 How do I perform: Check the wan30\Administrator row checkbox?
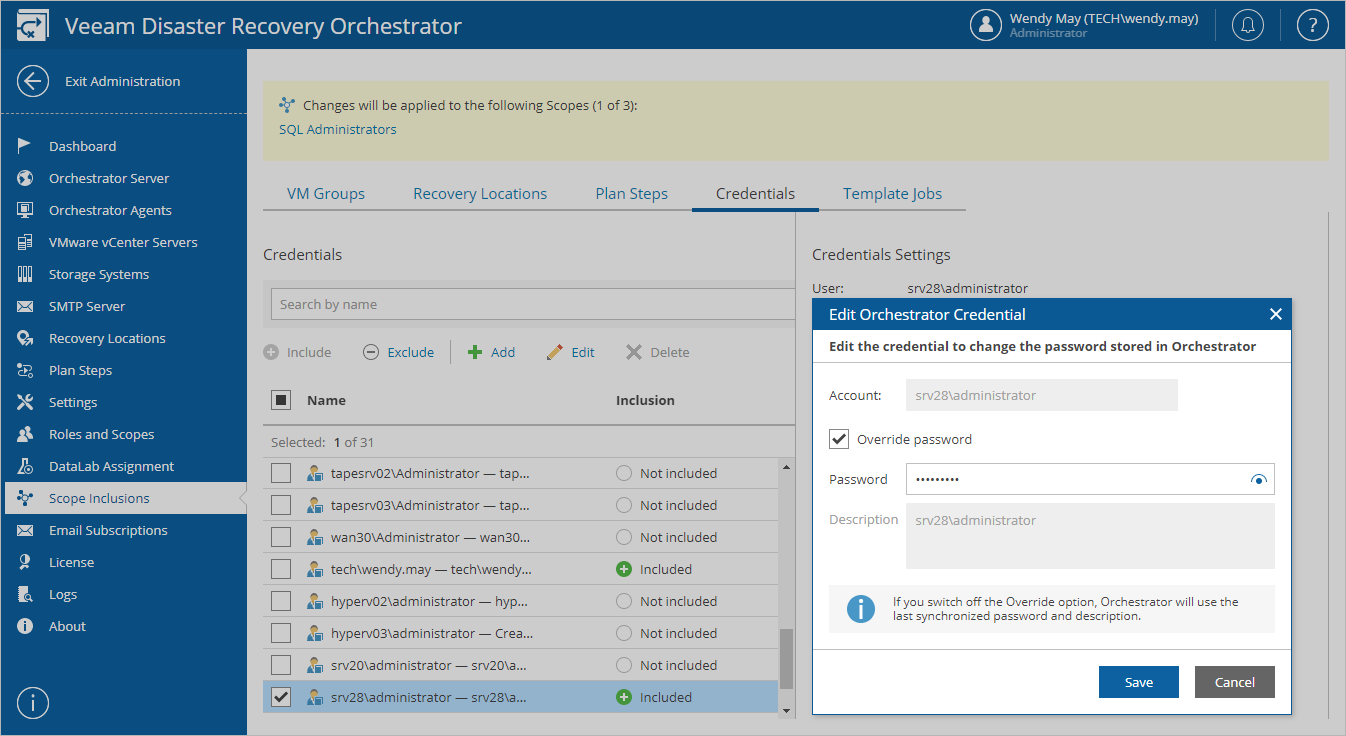point(281,537)
